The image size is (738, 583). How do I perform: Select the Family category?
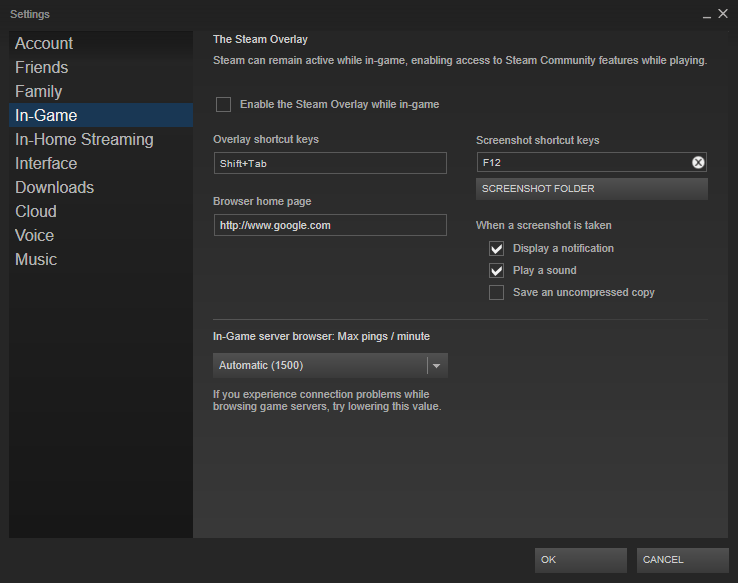pyautogui.click(x=101, y=91)
